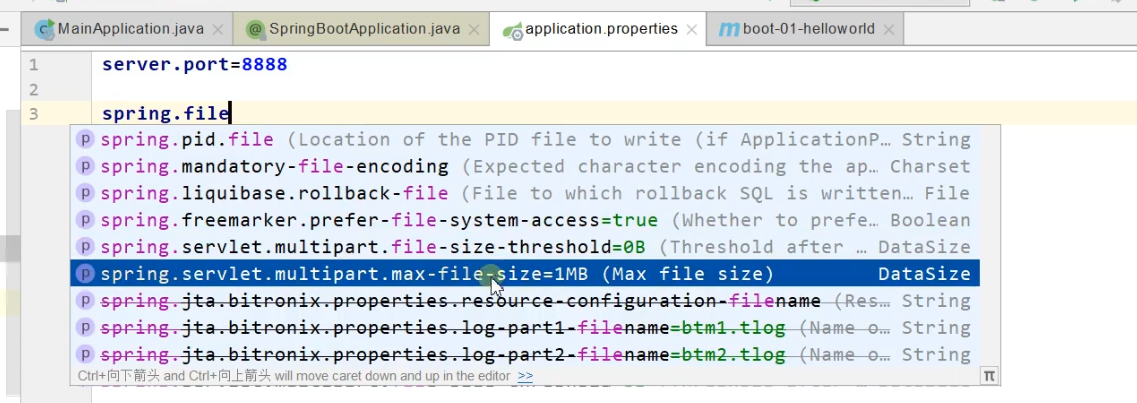Click property icon beside log-part2-filename
The width and height of the screenshot is (1137, 403).
point(86,354)
